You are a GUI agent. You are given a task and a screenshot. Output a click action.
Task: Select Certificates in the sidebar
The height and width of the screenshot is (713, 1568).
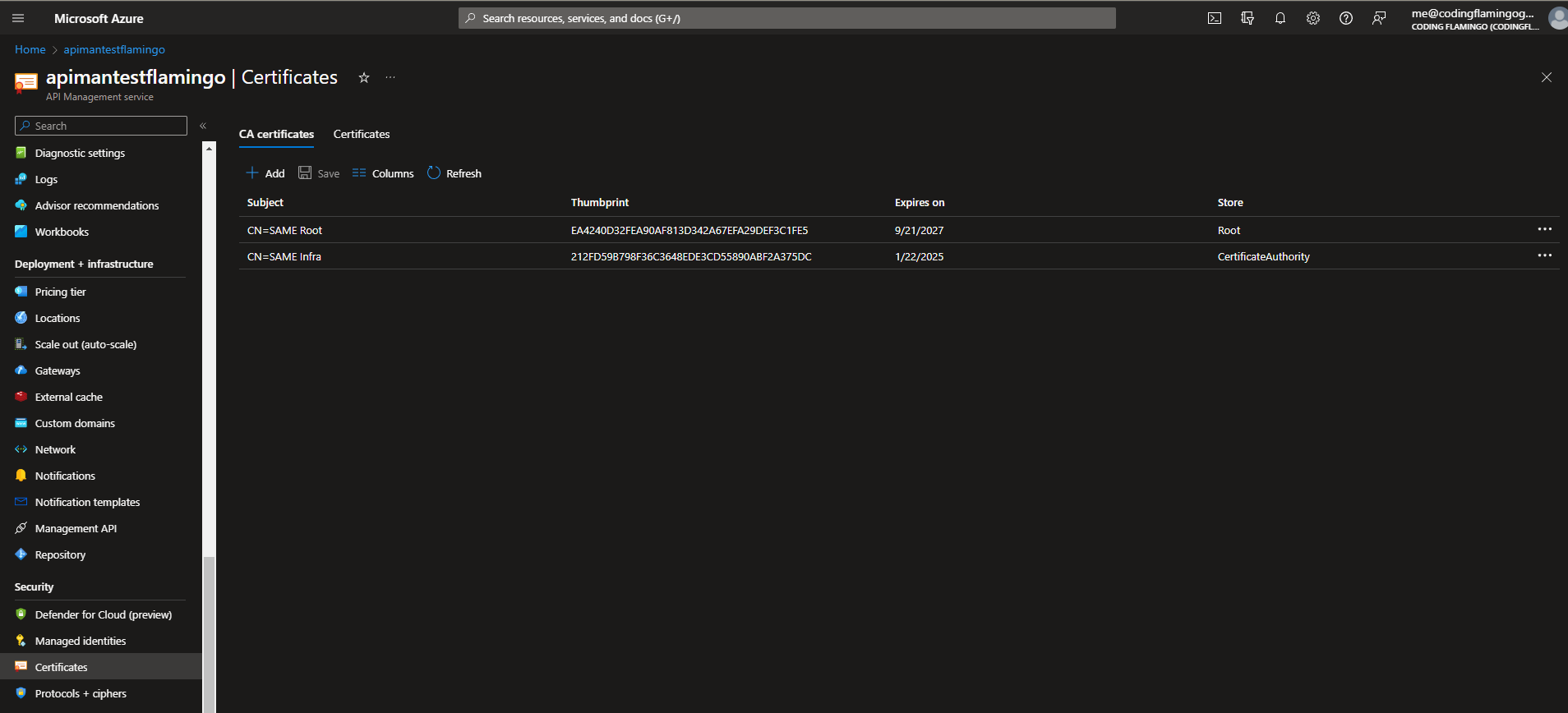pyautogui.click(x=101, y=667)
